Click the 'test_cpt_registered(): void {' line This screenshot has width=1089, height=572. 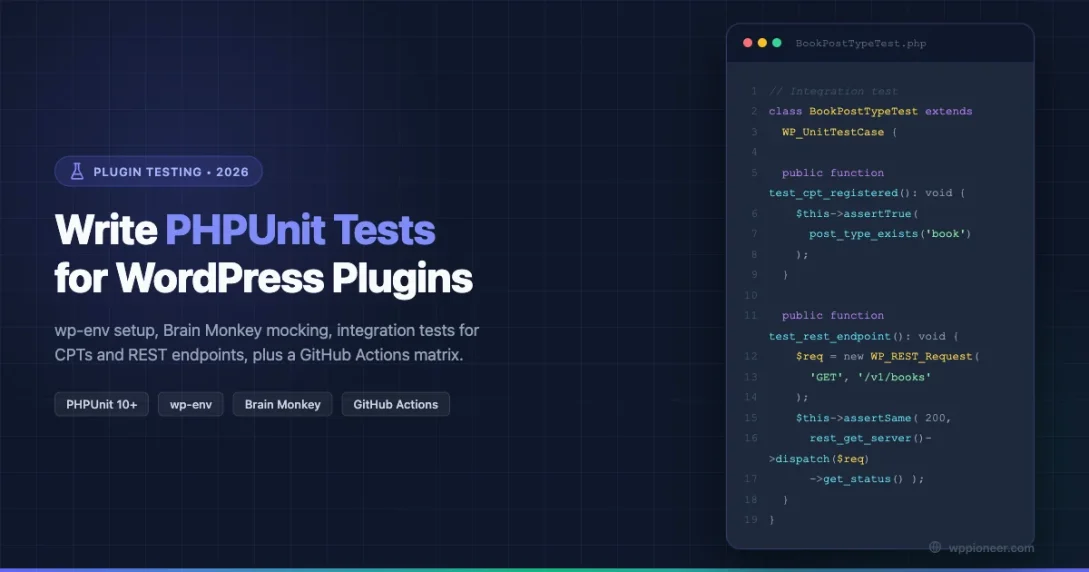867,193
